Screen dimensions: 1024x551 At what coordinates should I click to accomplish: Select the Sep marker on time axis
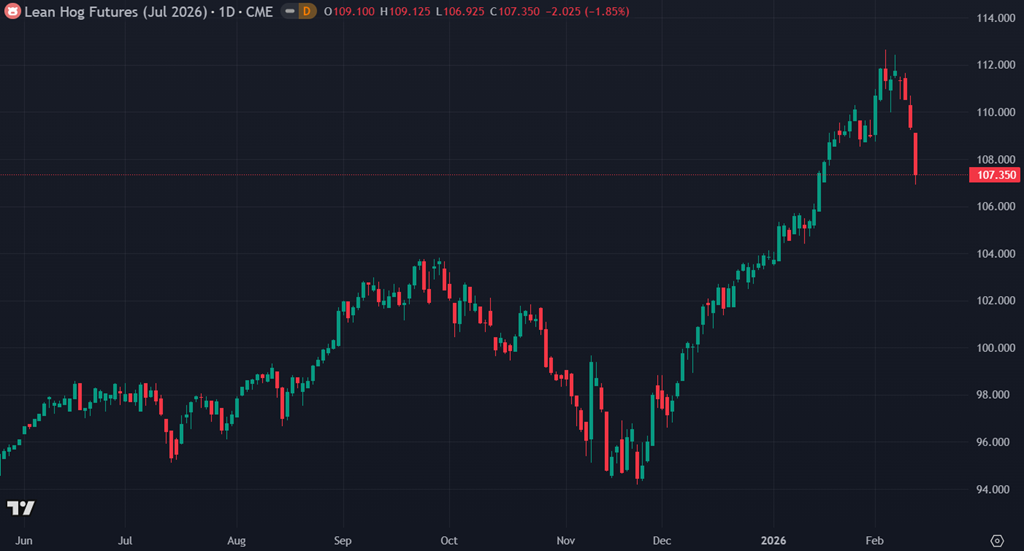click(343, 540)
